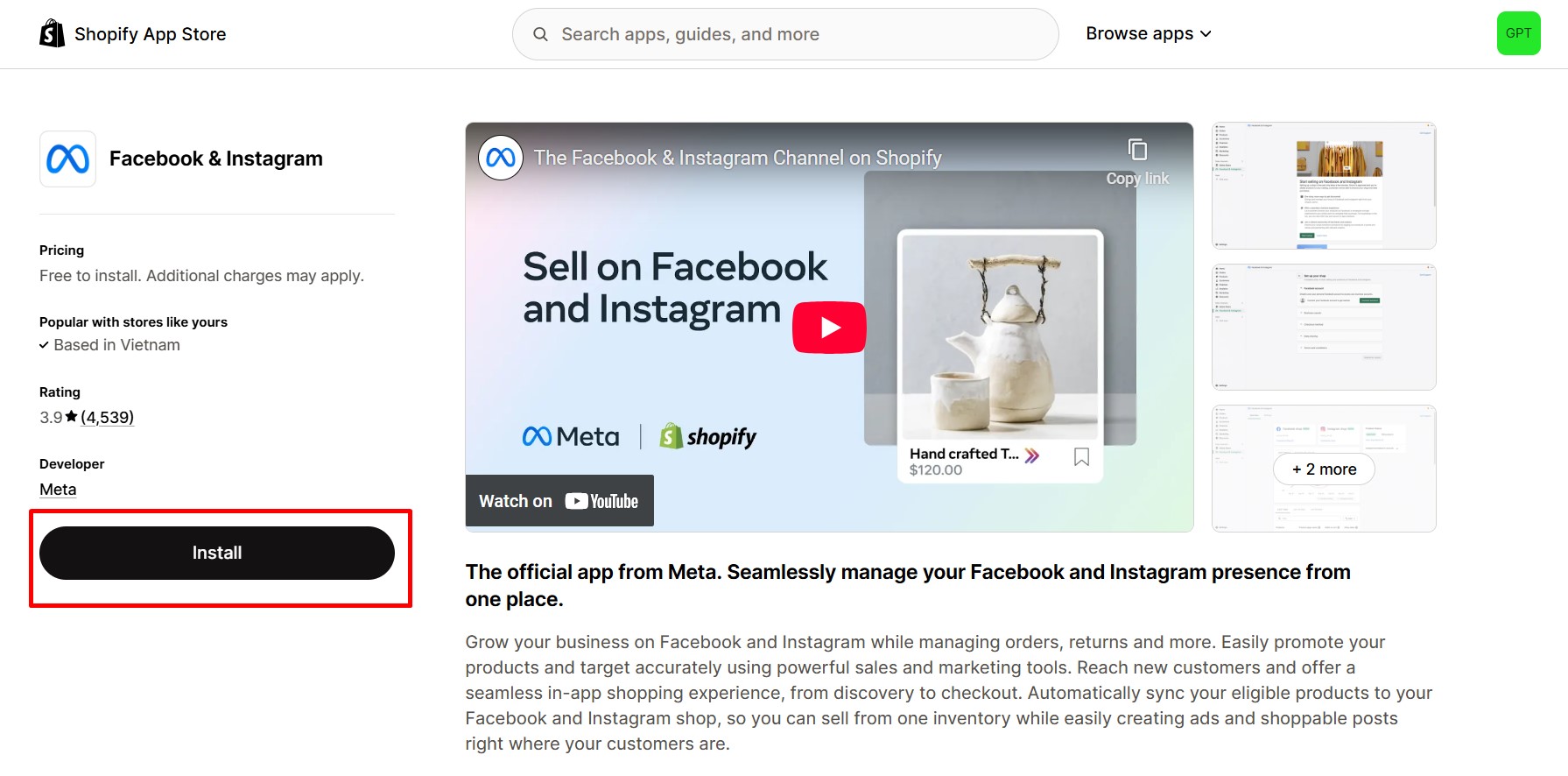Open the 4,539 reviews link
This screenshot has height=776, width=1568.
click(107, 418)
